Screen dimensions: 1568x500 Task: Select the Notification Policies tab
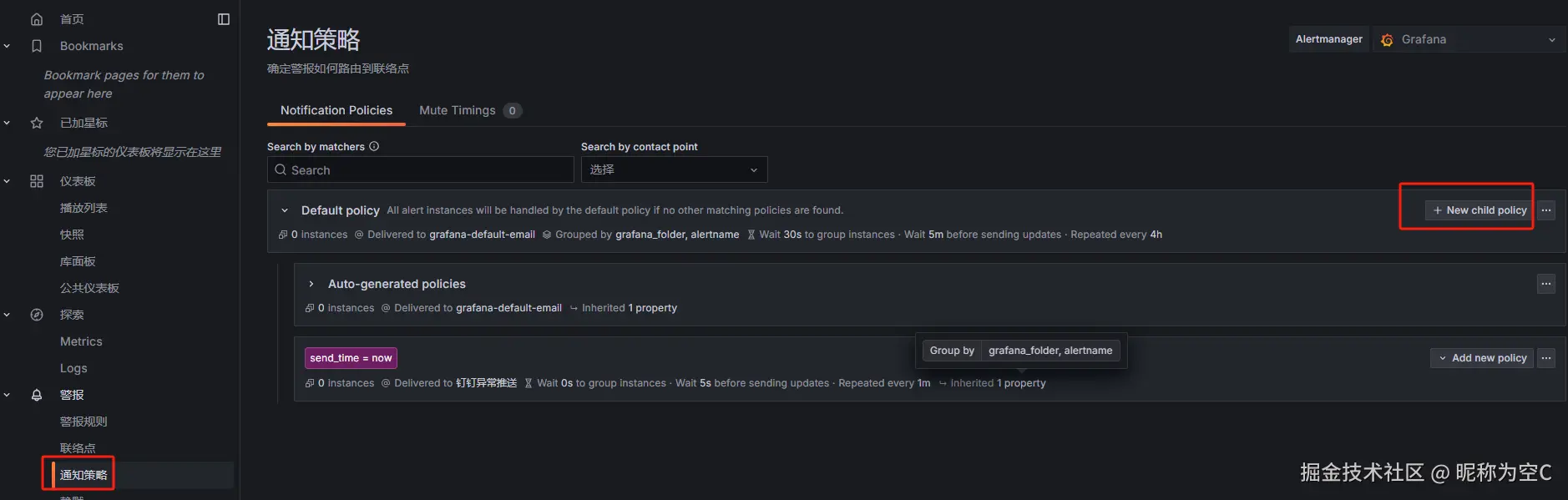pyautogui.click(x=336, y=110)
